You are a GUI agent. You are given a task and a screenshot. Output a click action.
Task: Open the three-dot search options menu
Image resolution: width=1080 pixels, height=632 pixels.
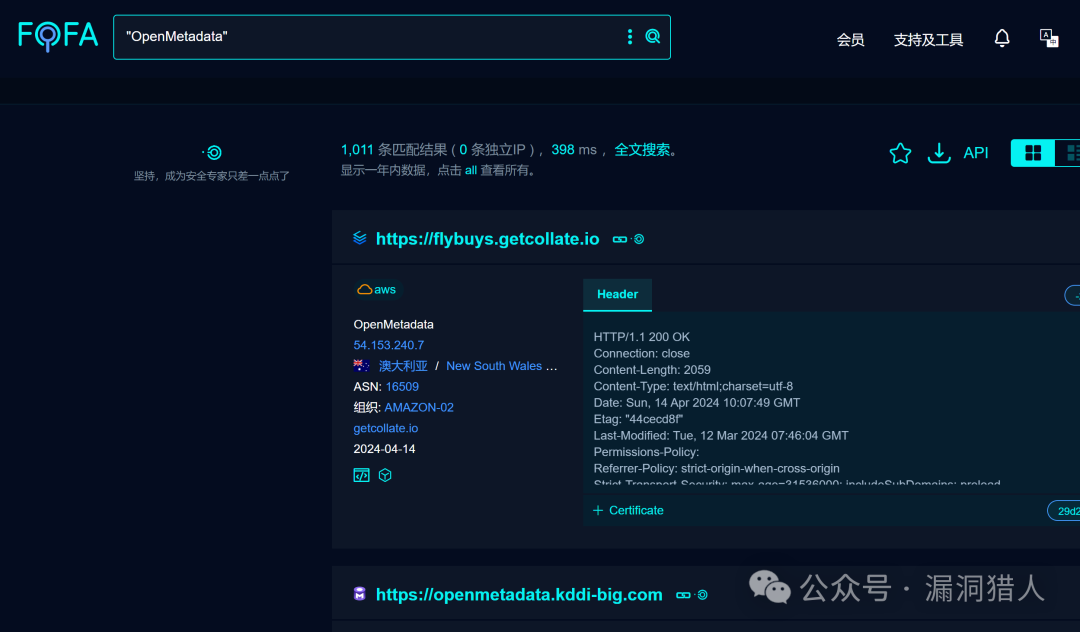[x=630, y=36]
